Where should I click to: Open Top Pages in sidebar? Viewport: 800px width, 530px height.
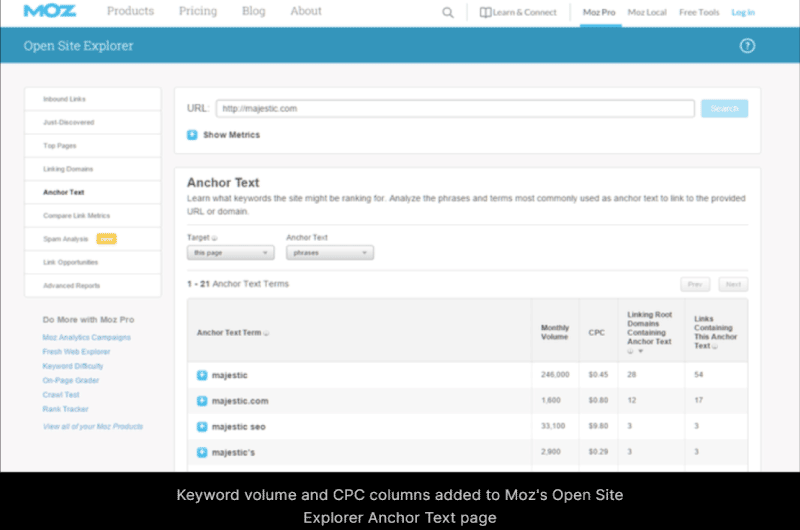93,146
